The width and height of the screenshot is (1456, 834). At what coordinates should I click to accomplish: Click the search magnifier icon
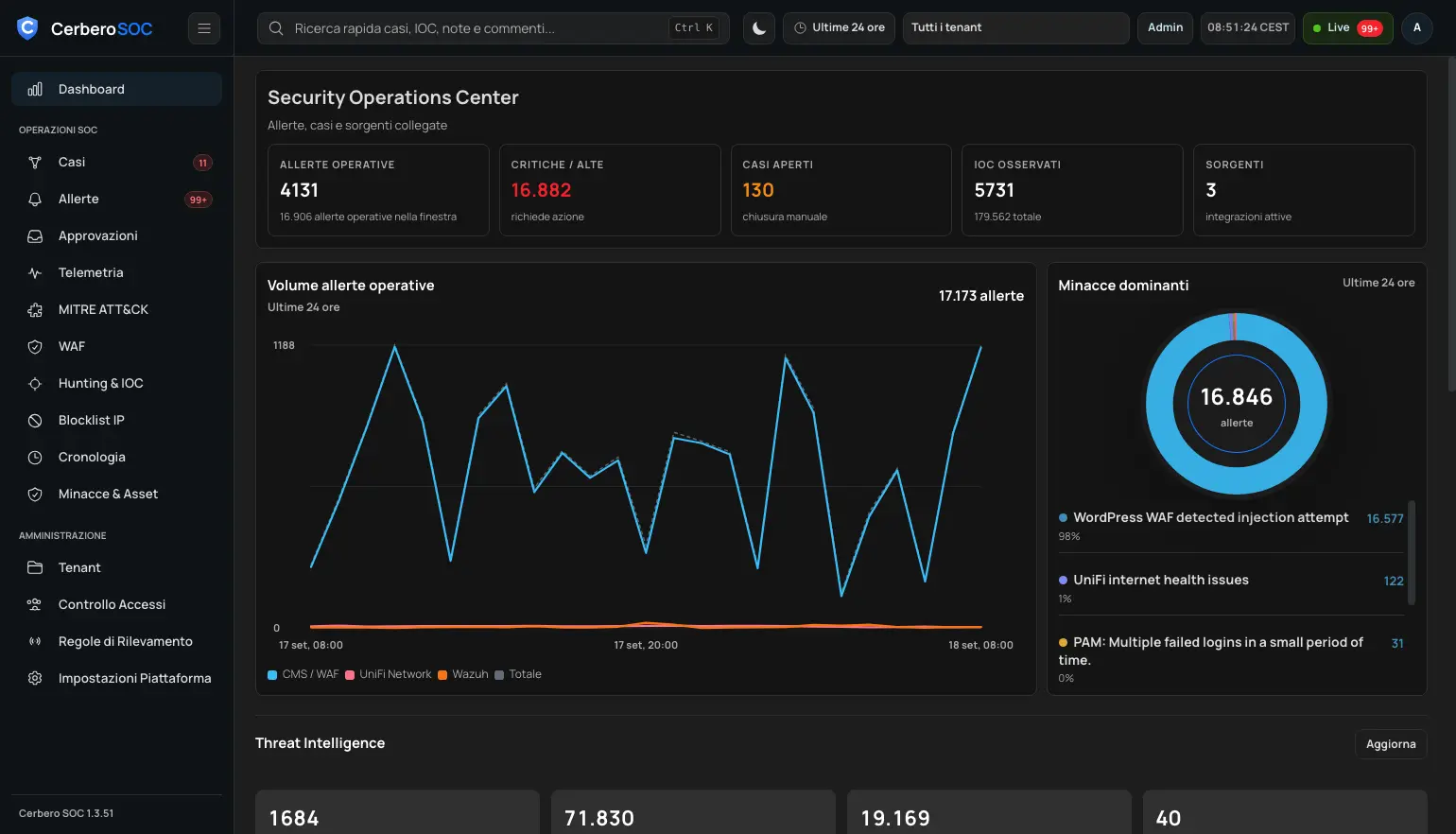[276, 28]
